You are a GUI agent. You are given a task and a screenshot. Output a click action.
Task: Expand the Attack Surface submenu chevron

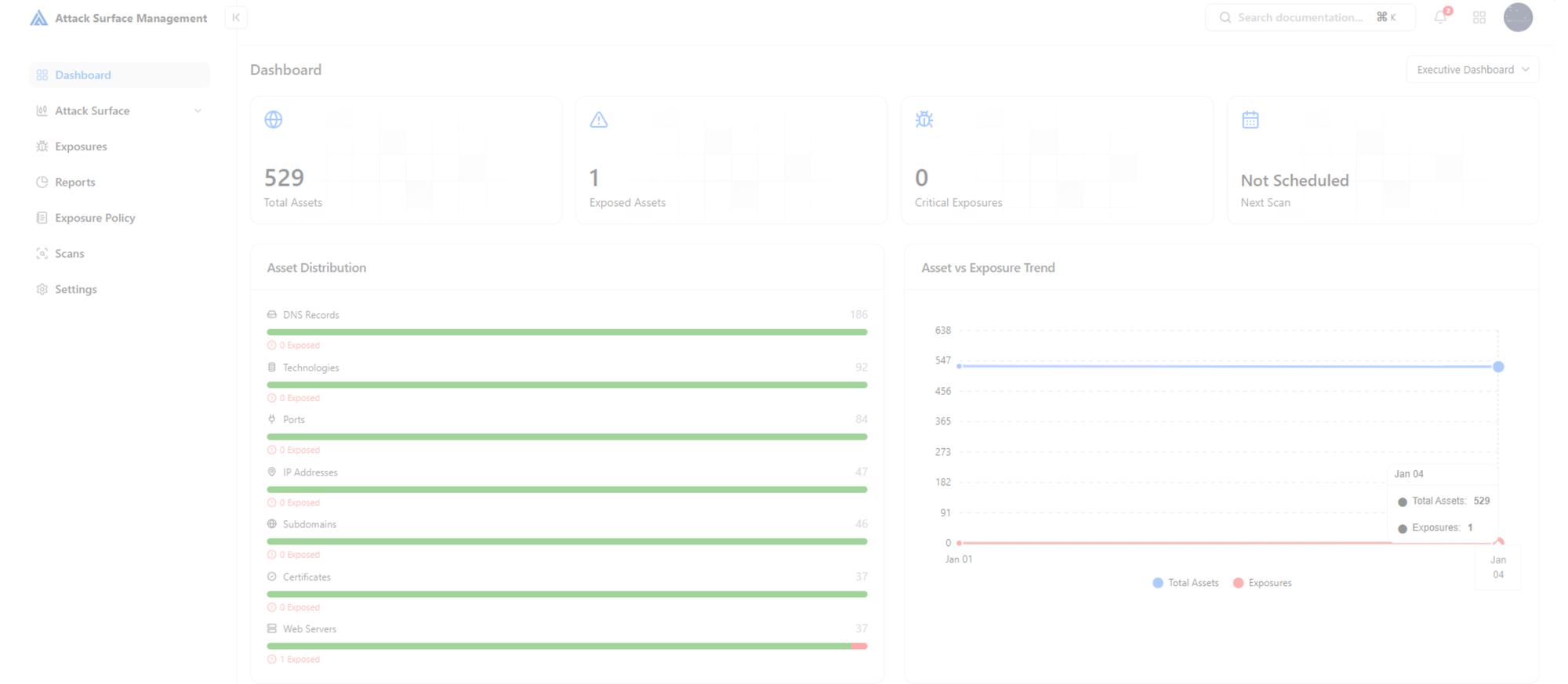coord(198,111)
